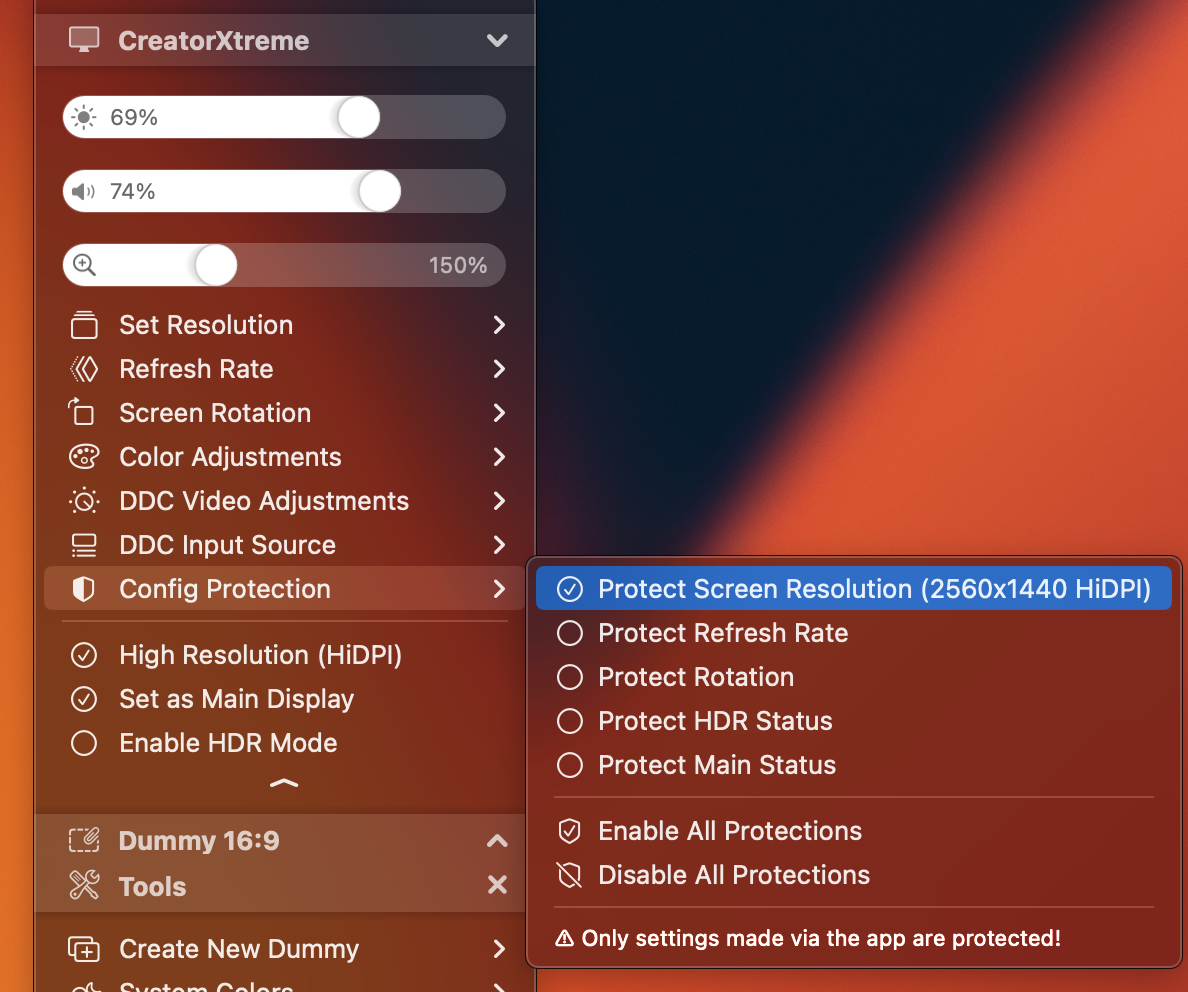Expand the Dummy 16:9 section
The image size is (1188, 992).
(x=497, y=840)
